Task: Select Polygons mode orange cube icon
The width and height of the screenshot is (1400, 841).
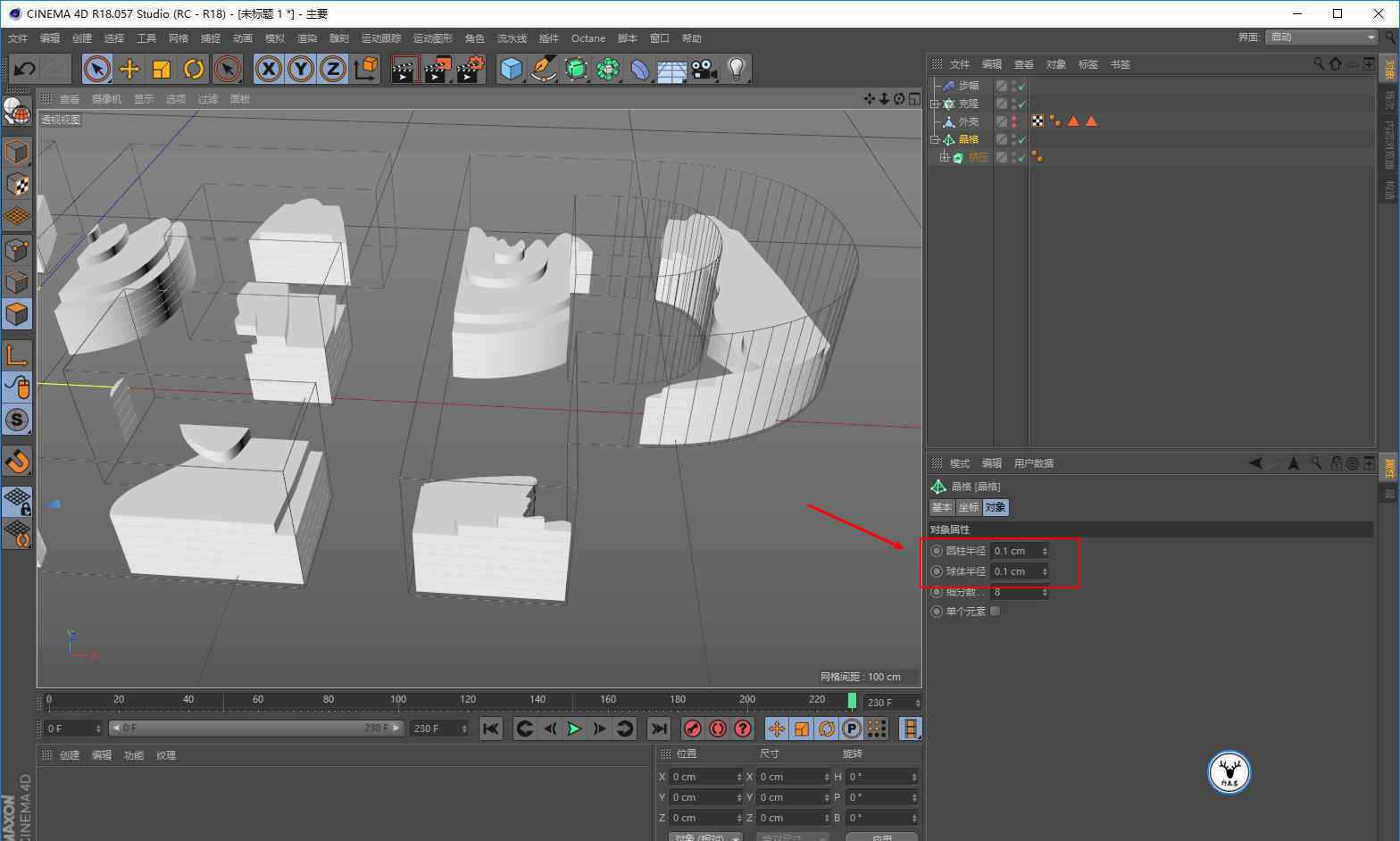Action: point(17,314)
